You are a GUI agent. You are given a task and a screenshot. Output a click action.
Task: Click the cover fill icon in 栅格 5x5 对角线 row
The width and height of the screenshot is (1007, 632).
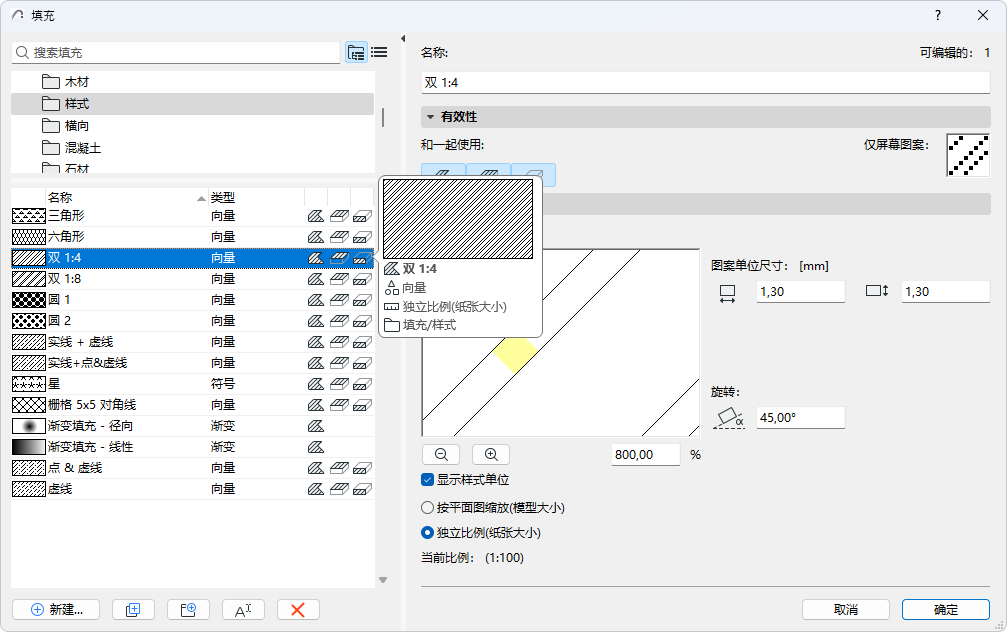(x=339, y=405)
